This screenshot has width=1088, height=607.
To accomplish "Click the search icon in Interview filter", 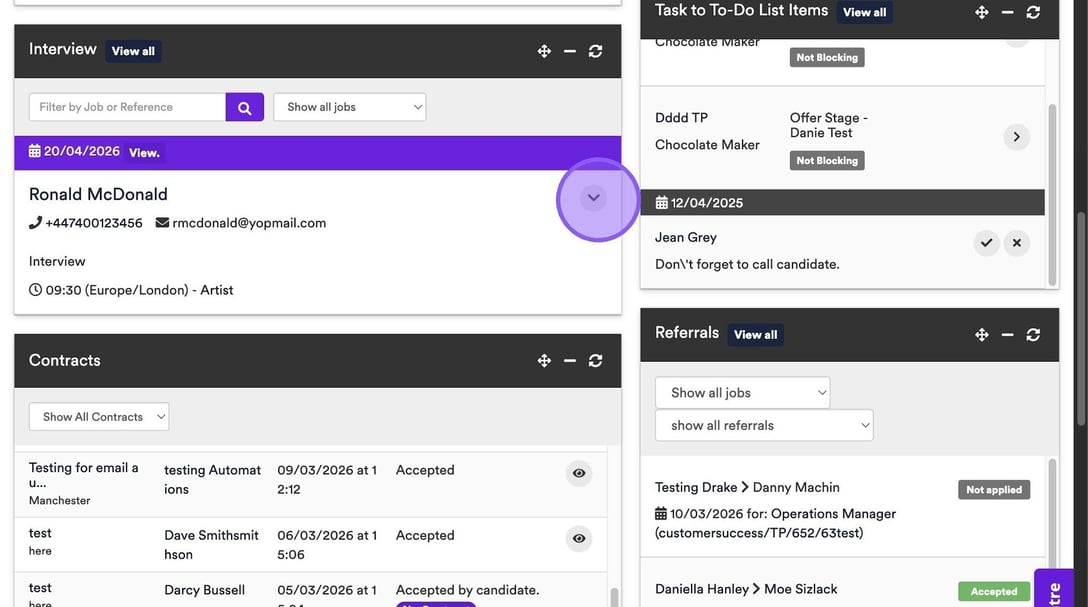I will (244, 108).
